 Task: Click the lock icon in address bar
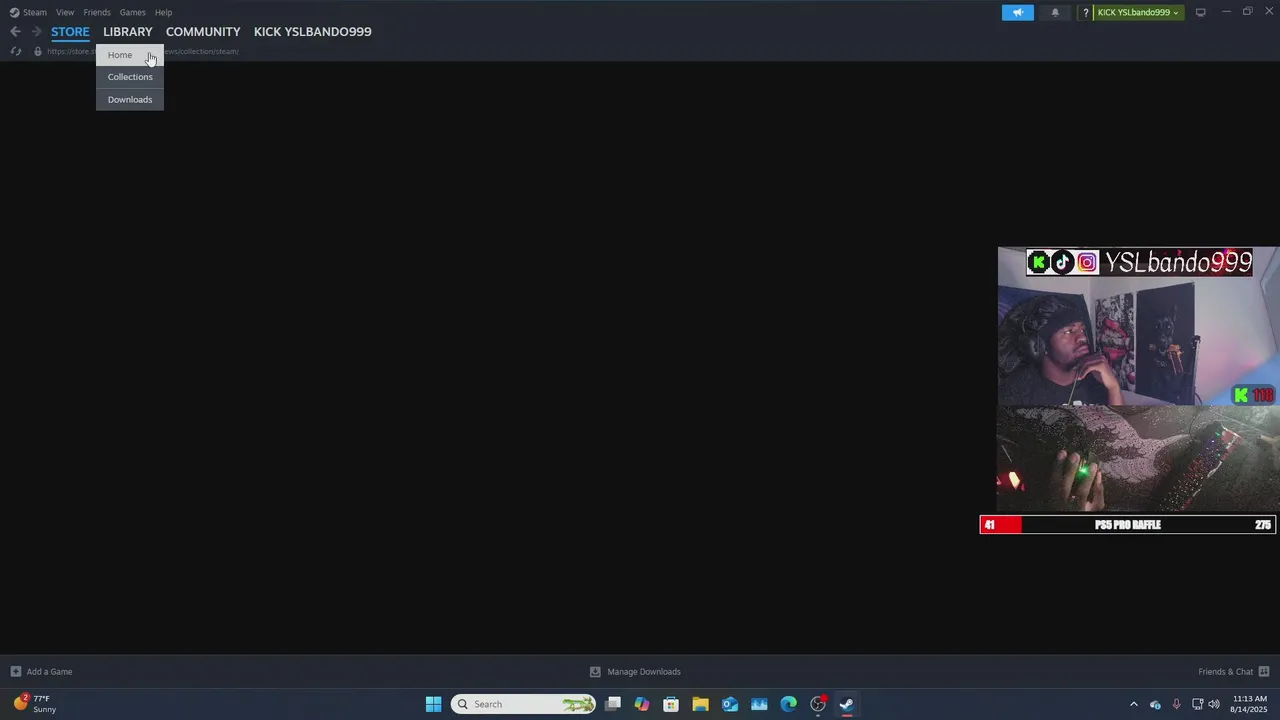(x=38, y=51)
